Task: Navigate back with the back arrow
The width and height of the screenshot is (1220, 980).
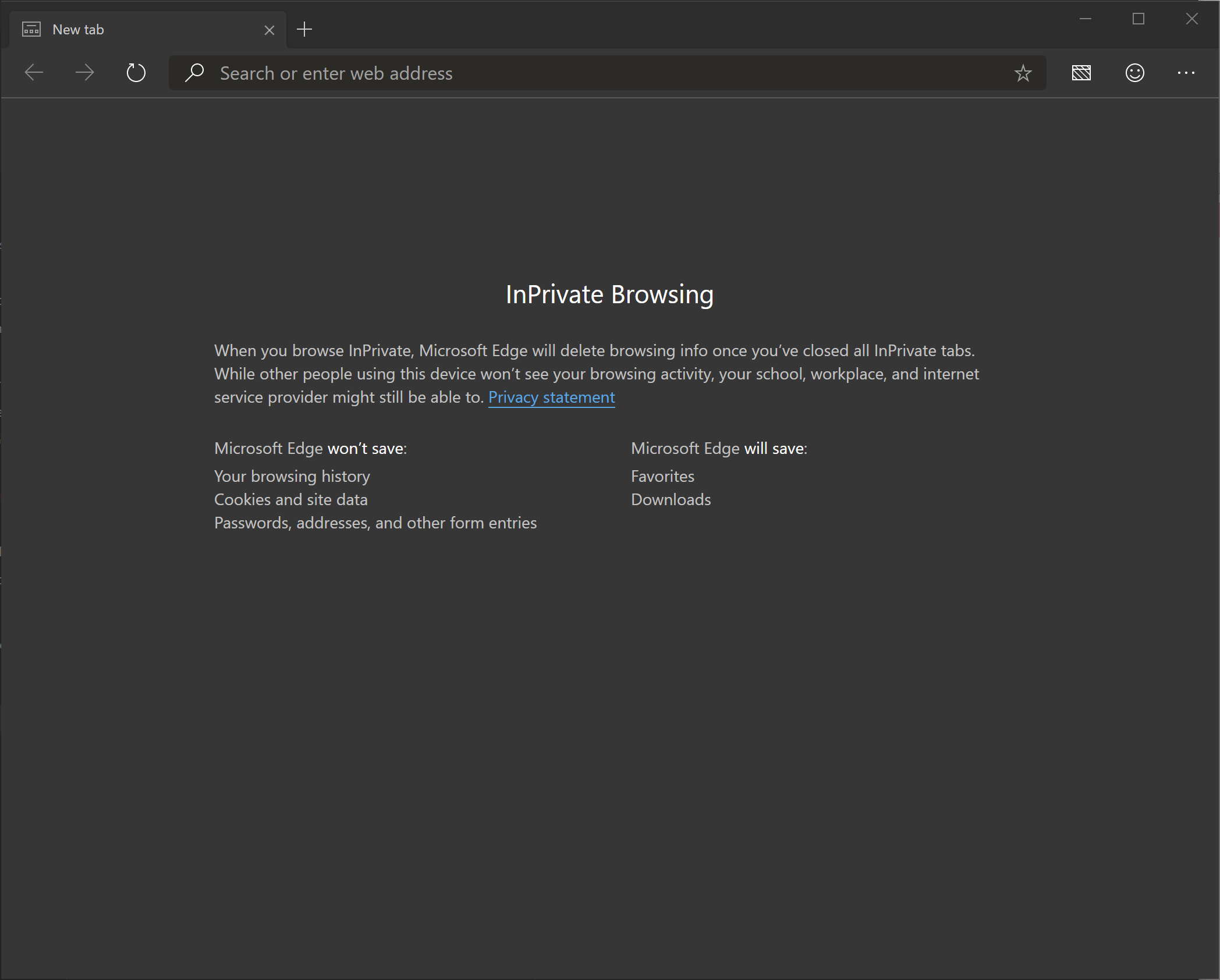Action: click(x=33, y=72)
